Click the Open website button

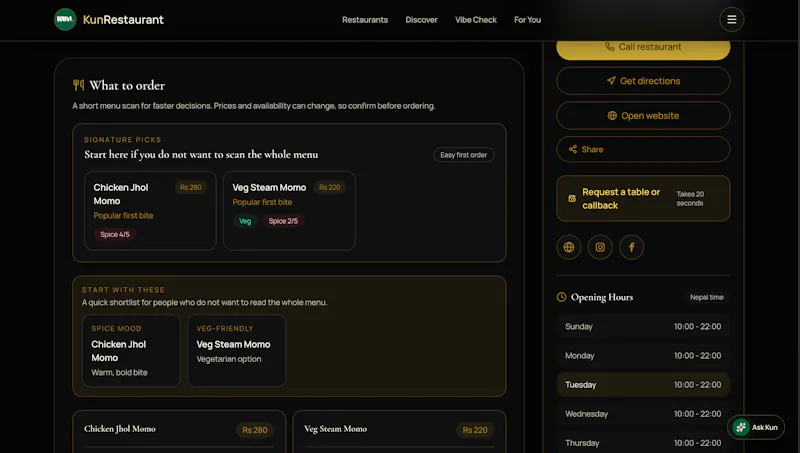click(x=643, y=115)
